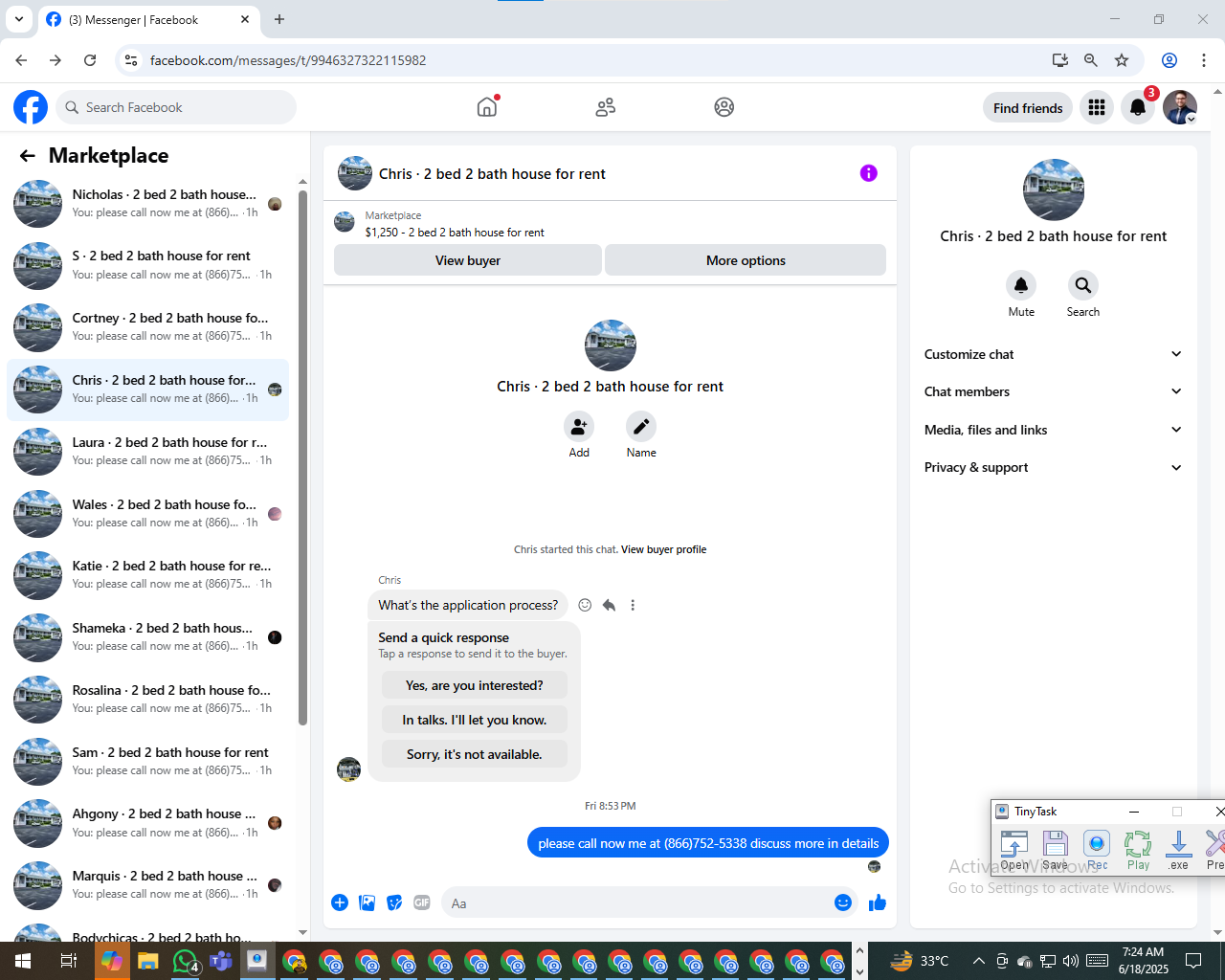Viewport: 1225px width, 980px height.
Task: Open listing thumbnail in Marketplace banner
Action: coord(345,223)
